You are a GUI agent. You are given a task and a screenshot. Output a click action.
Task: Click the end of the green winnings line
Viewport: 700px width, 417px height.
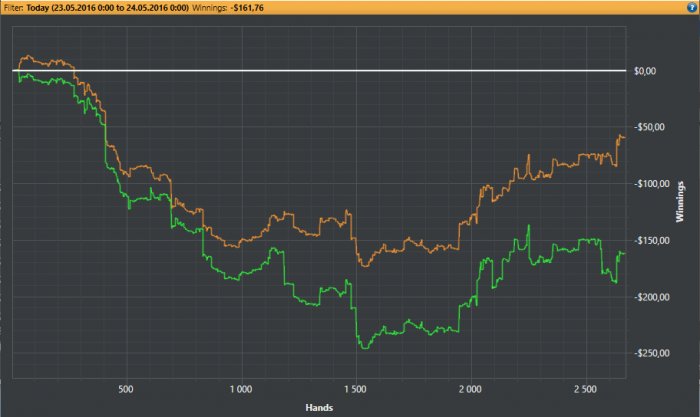click(x=624, y=254)
